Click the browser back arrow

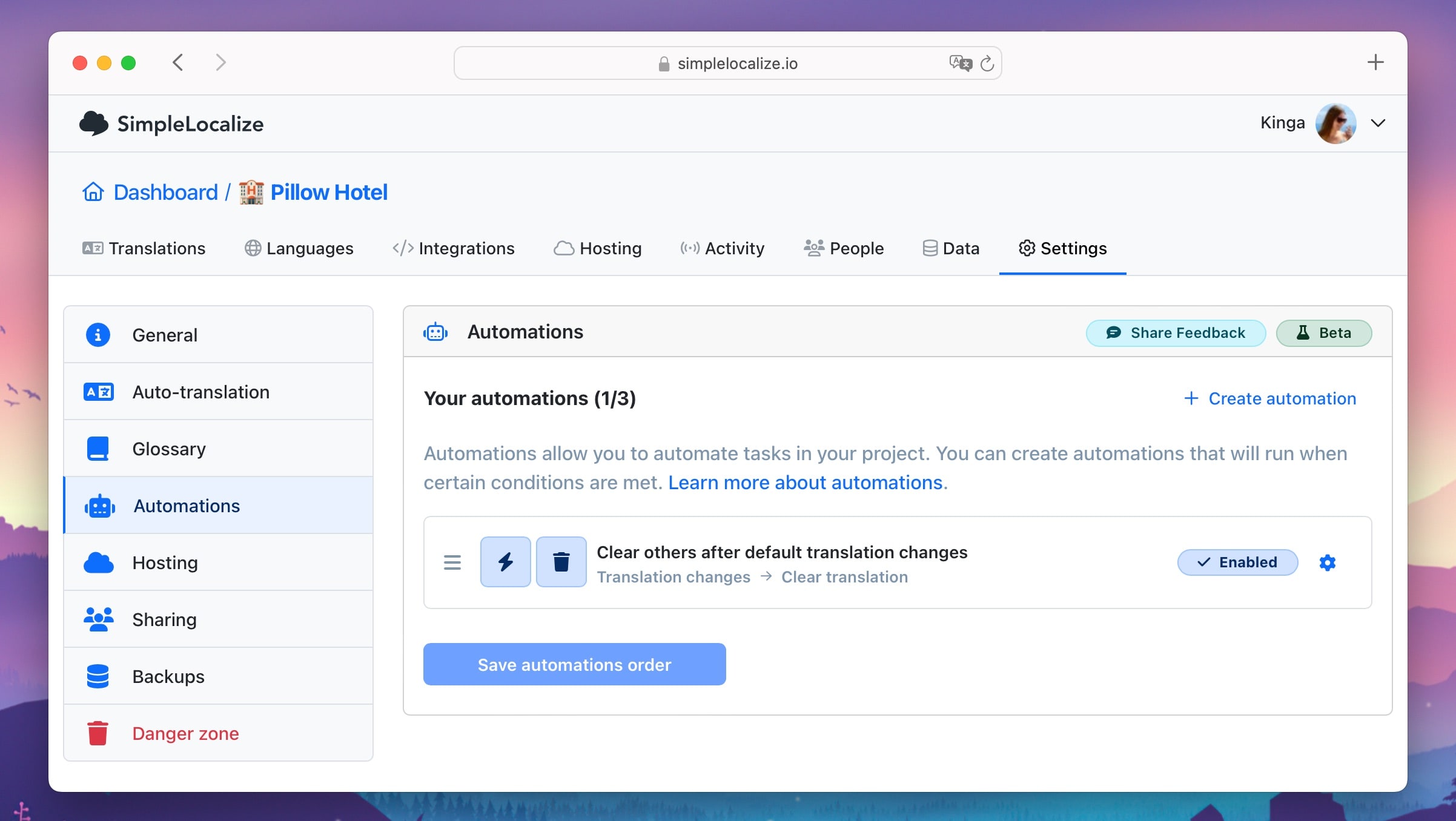click(x=177, y=62)
